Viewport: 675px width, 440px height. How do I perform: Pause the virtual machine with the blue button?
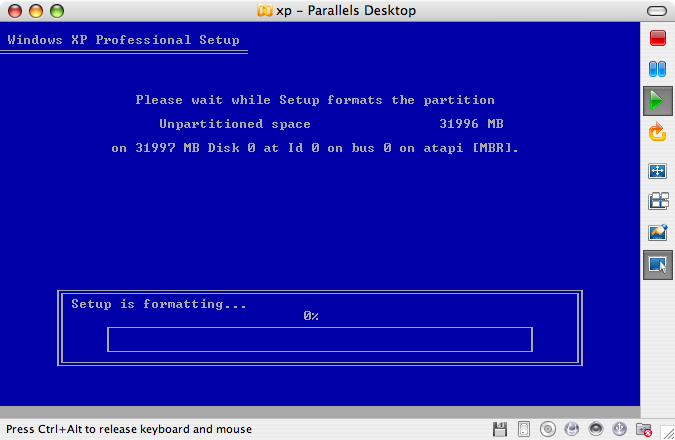coord(657,69)
